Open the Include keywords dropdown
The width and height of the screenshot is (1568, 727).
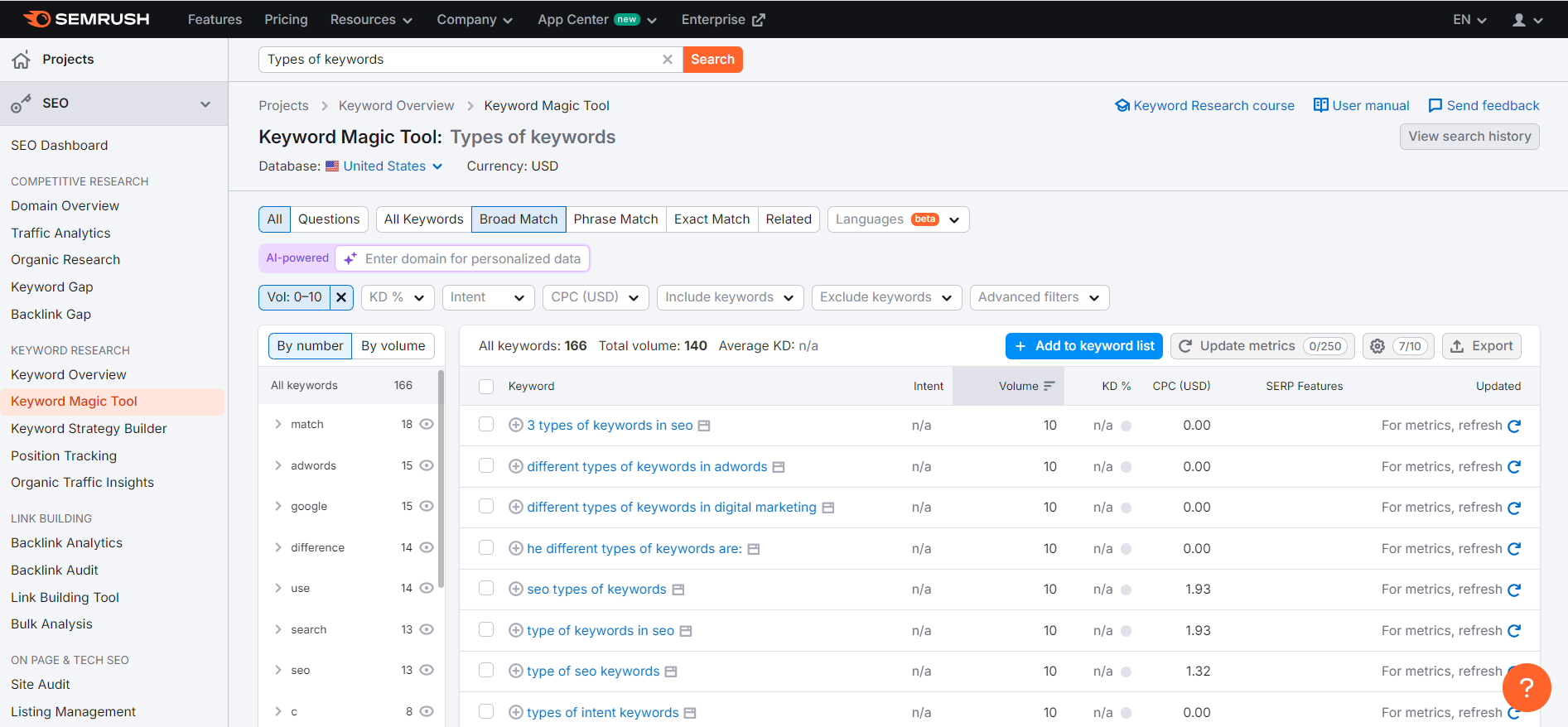click(730, 297)
